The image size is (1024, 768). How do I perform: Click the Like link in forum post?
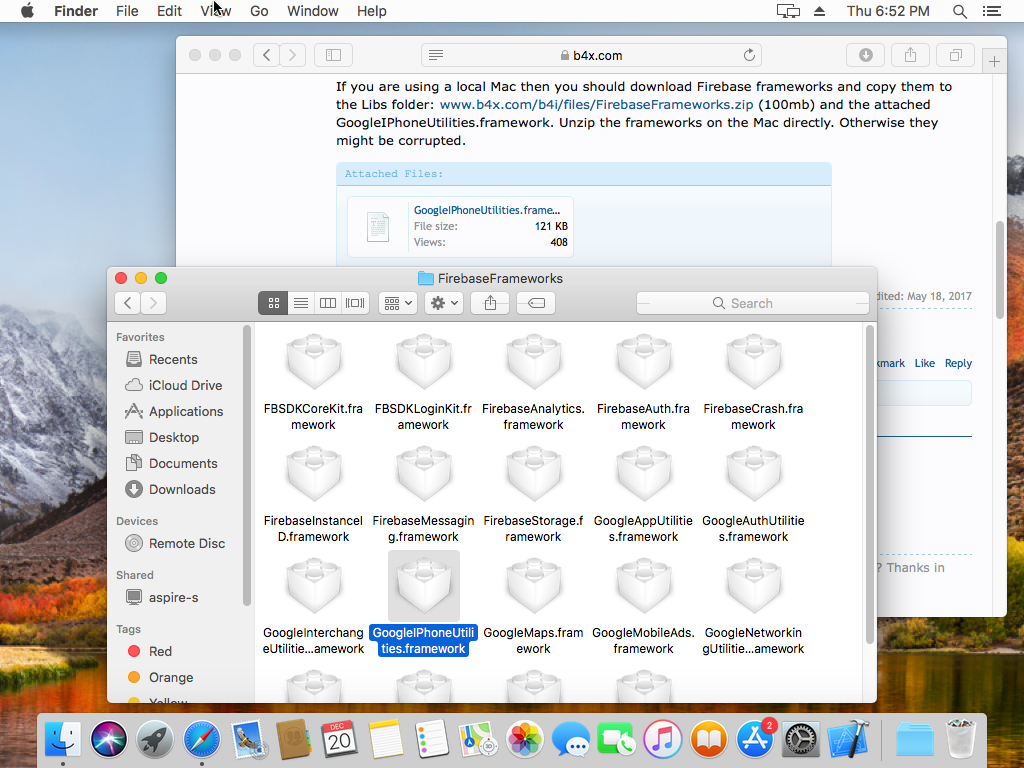[x=924, y=363]
